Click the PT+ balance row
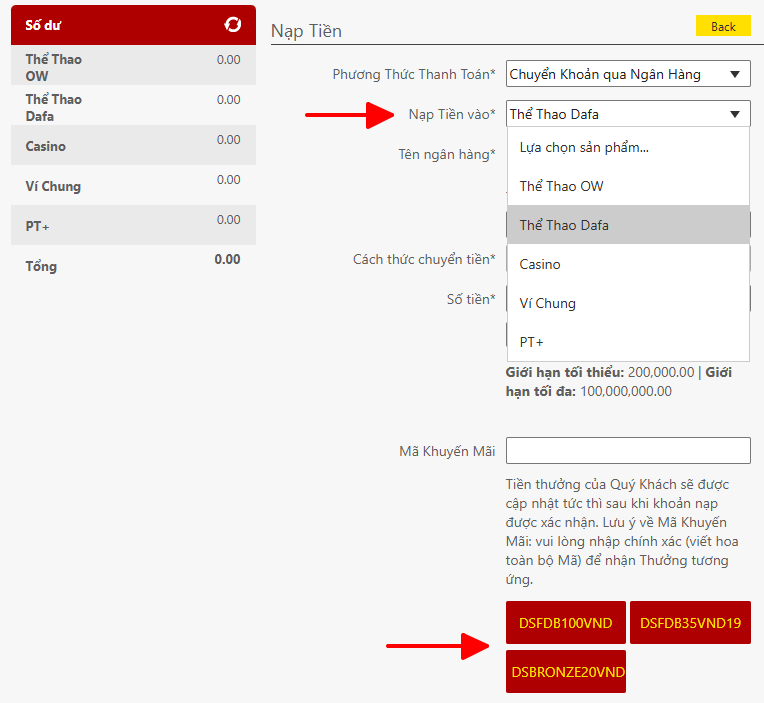This screenshot has width=764, height=703. click(133, 226)
